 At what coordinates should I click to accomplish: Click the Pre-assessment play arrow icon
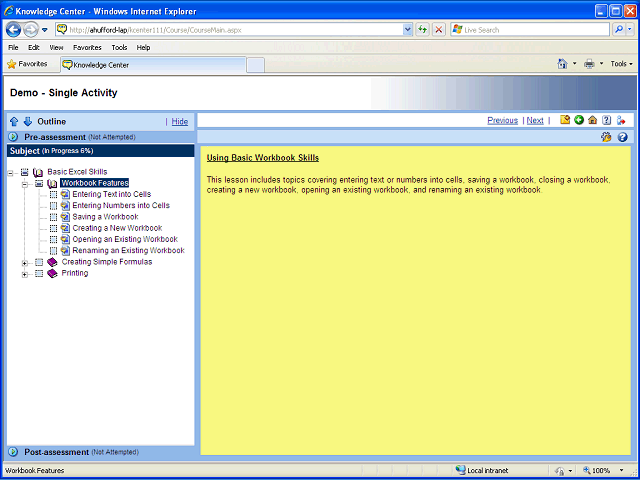click(13, 137)
